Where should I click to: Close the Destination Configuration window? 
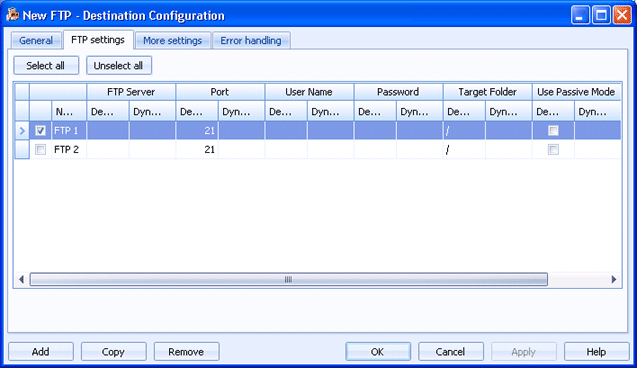[x=622, y=15]
